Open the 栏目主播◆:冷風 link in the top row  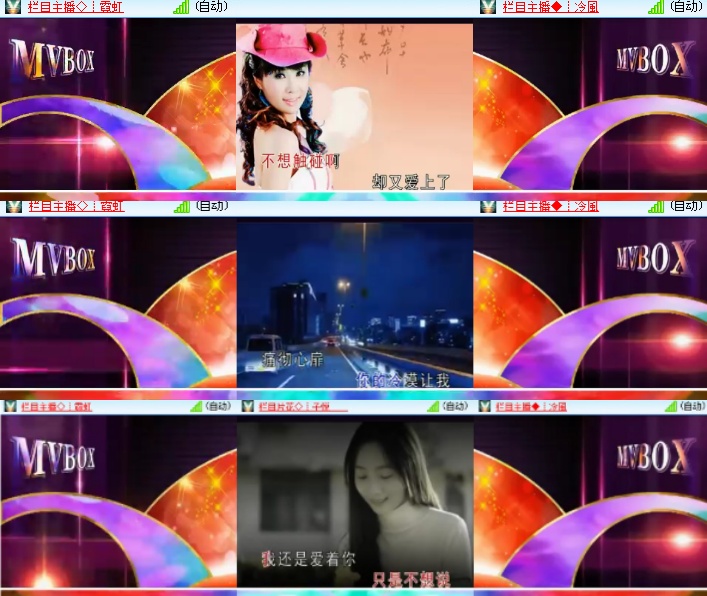click(551, 7)
